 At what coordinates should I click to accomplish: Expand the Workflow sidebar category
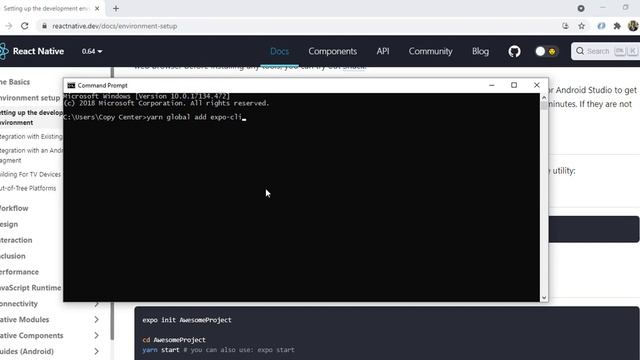14,208
